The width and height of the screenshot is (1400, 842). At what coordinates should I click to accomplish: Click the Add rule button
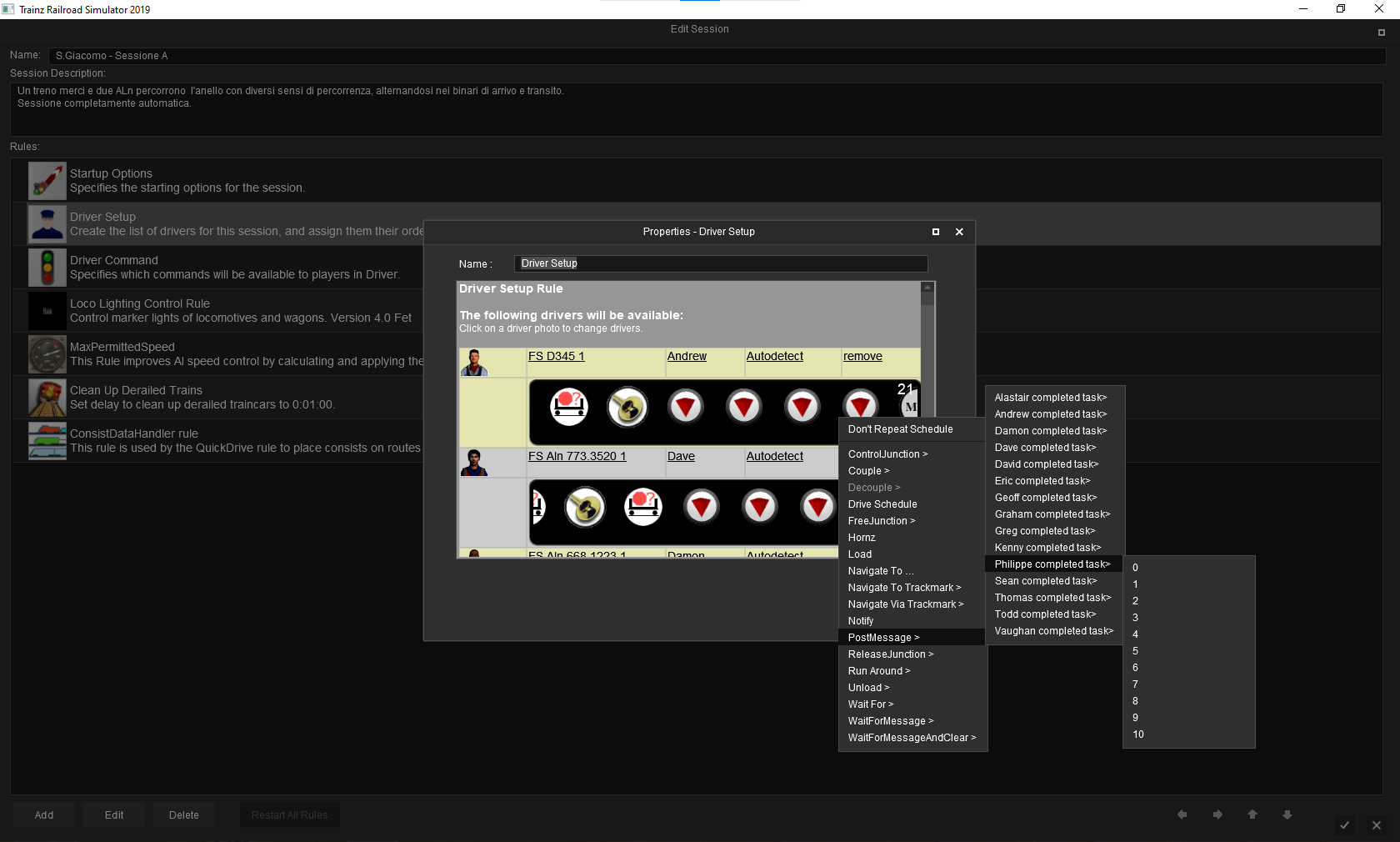[x=44, y=815]
